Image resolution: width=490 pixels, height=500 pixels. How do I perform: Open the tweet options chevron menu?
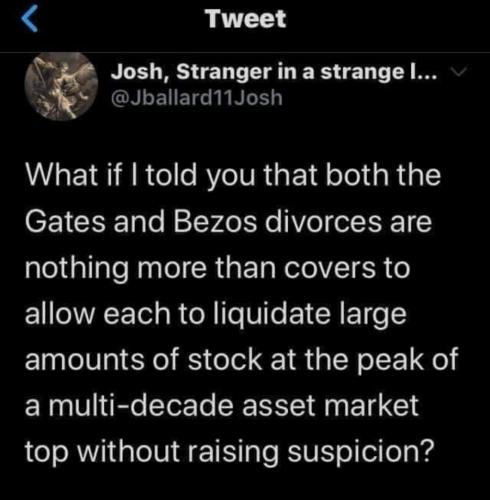(x=460, y=71)
